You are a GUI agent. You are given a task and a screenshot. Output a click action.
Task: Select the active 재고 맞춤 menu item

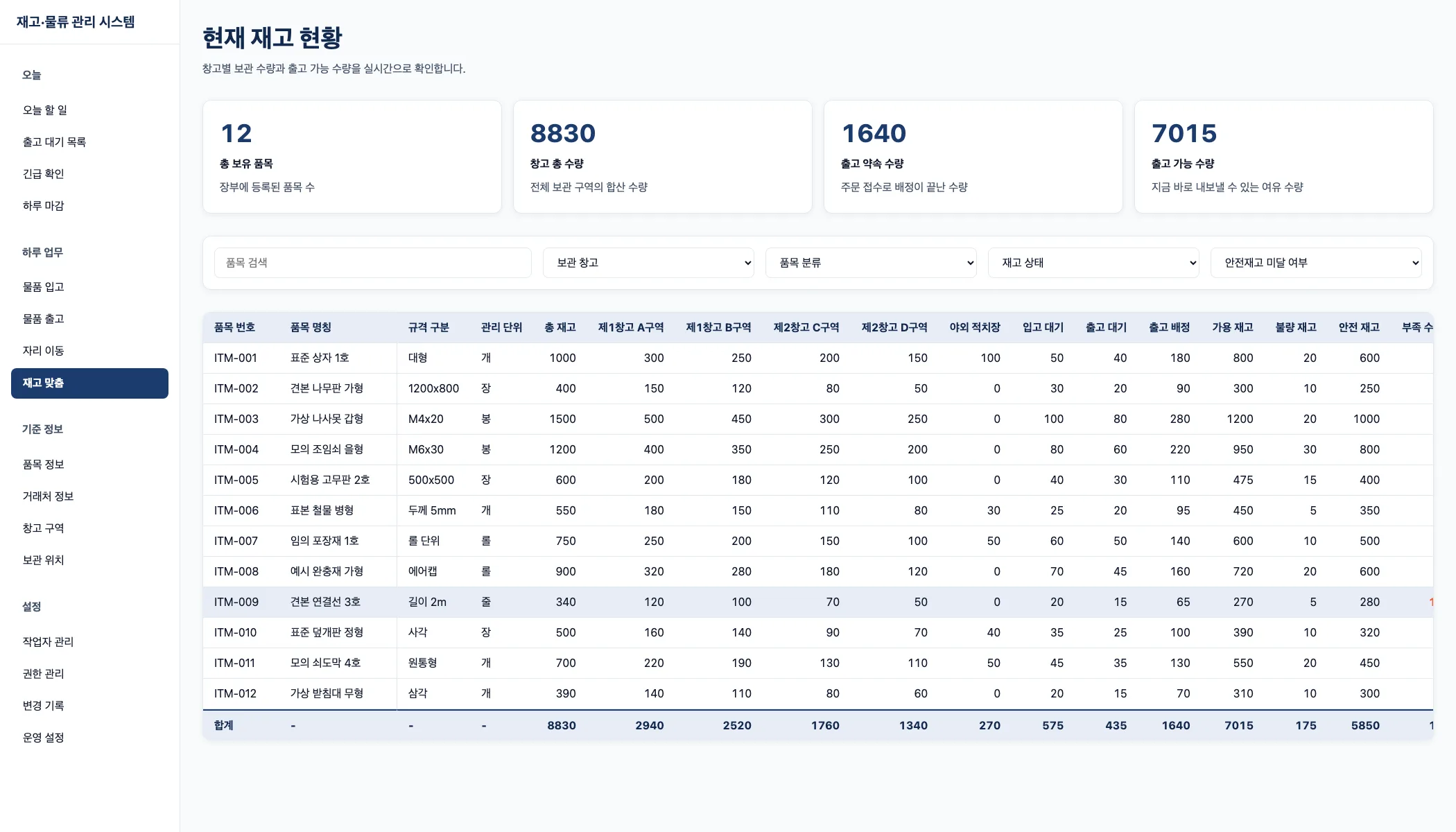[x=89, y=383]
